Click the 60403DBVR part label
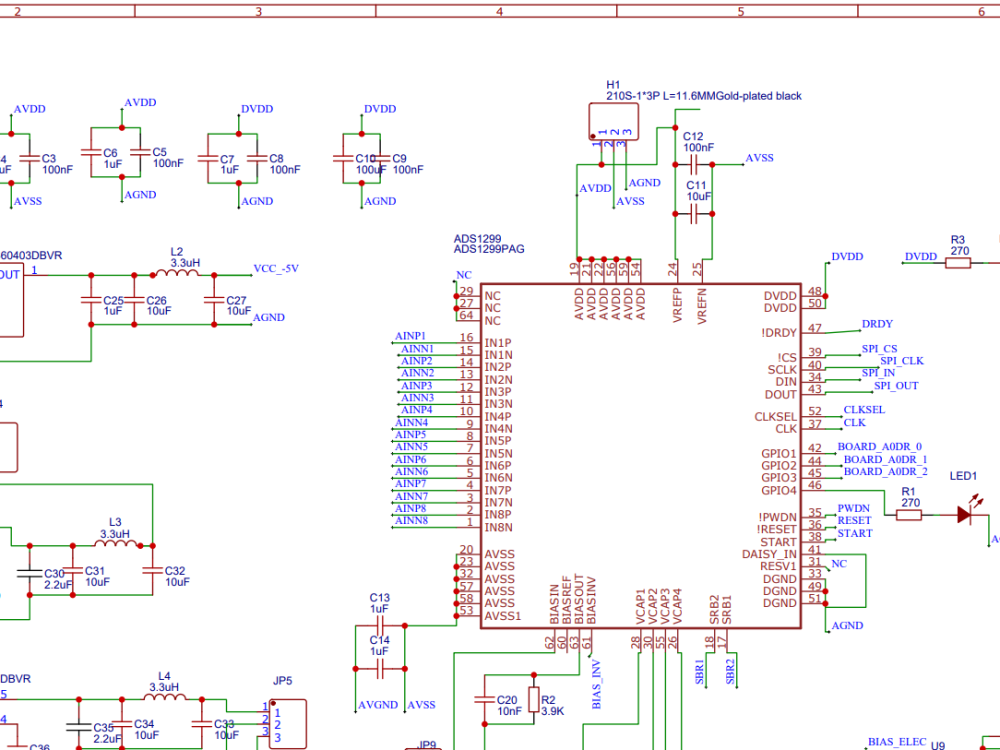Image resolution: width=1000 pixels, height=750 pixels. [x=31, y=256]
